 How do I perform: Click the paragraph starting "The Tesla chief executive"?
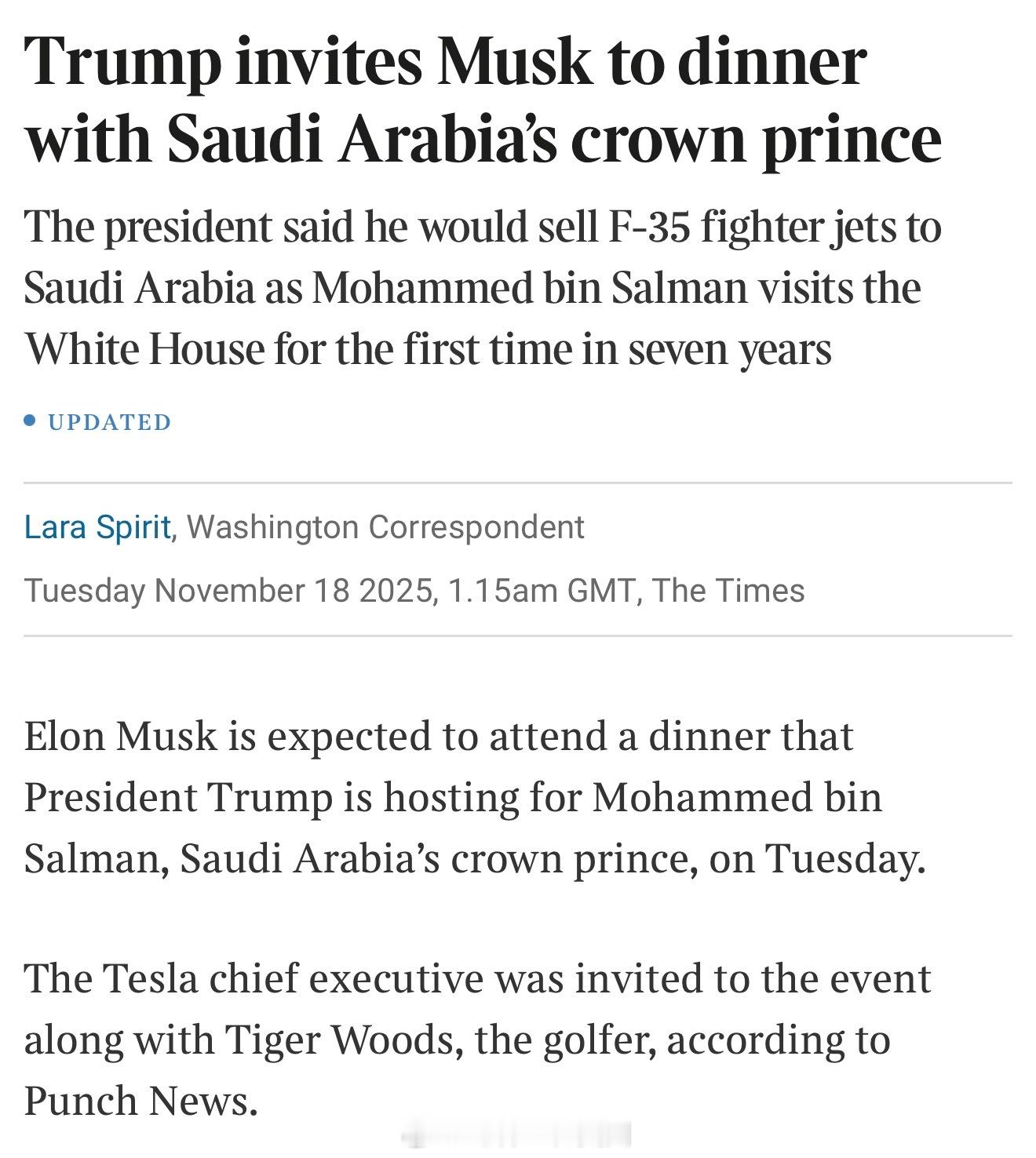(477, 1039)
